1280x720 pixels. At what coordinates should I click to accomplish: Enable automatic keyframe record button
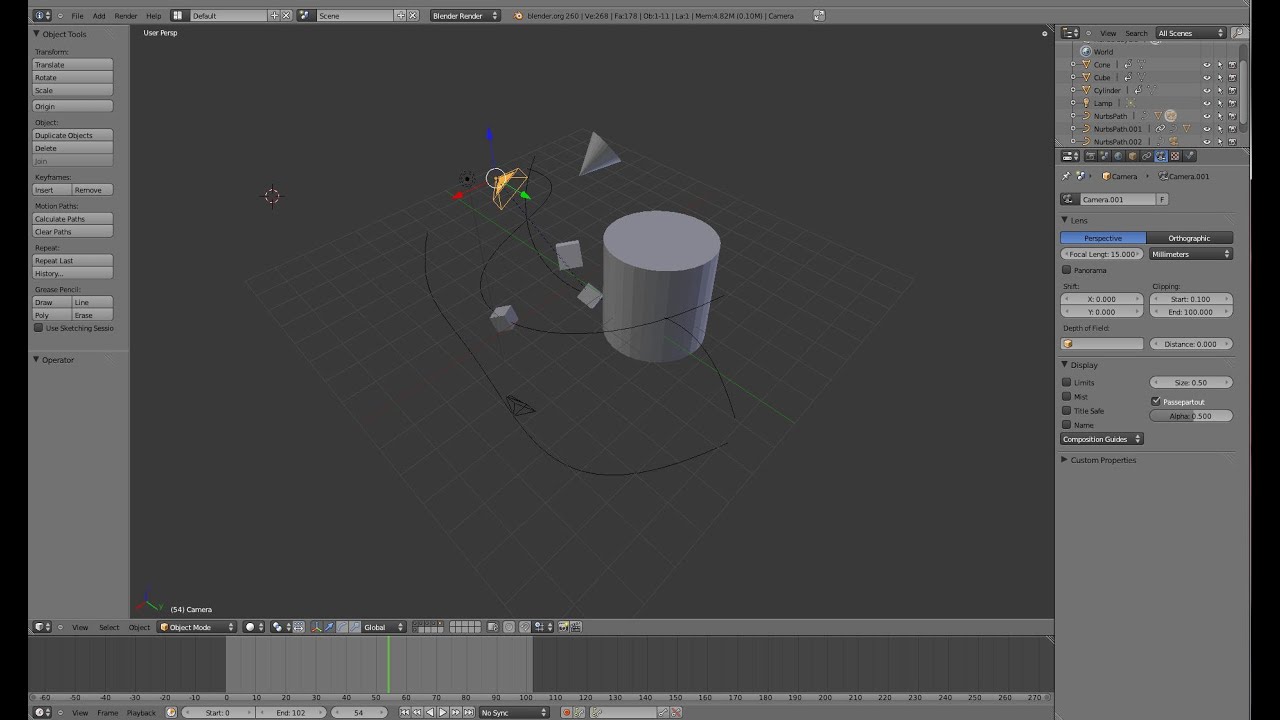tap(567, 712)
